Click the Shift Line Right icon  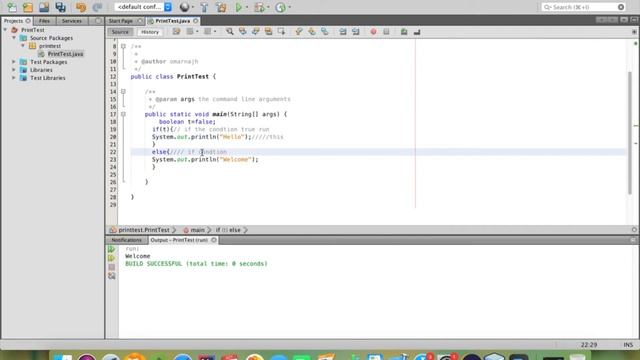point(356,32)
